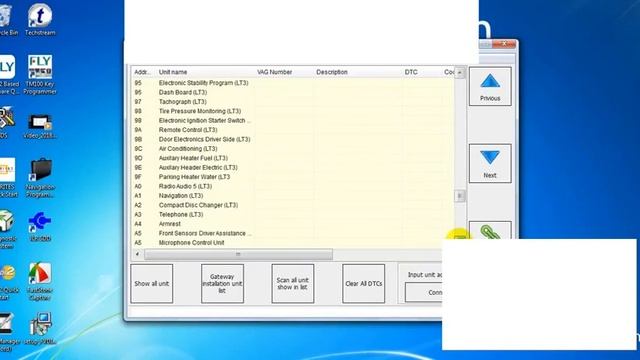Click the green link icon button
The width and height of the screenshot is (640, 360).
[490, 231]
